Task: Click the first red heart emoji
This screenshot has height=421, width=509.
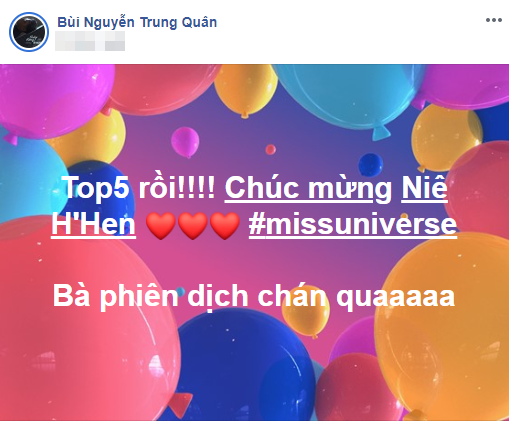Action: [x=161, y=225]
